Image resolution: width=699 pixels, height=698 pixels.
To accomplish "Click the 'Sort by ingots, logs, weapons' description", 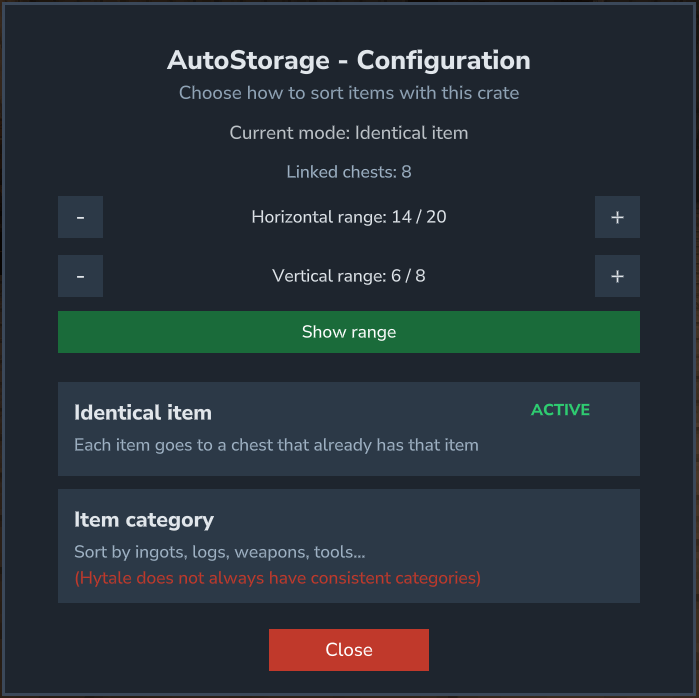I will [x=217, y=552].
